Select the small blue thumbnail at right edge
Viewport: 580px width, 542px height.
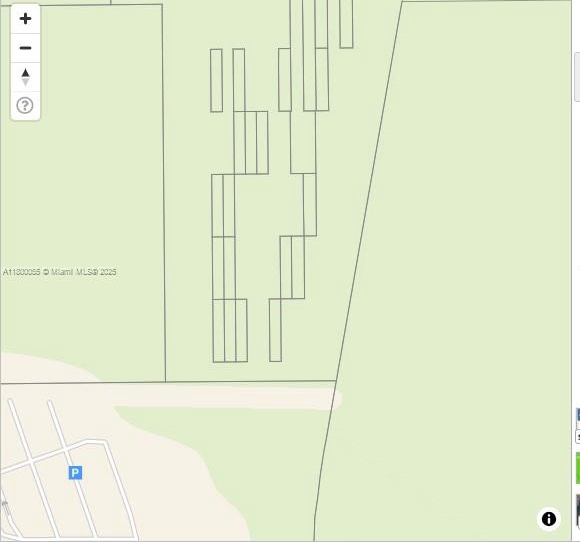click(578, 415)
